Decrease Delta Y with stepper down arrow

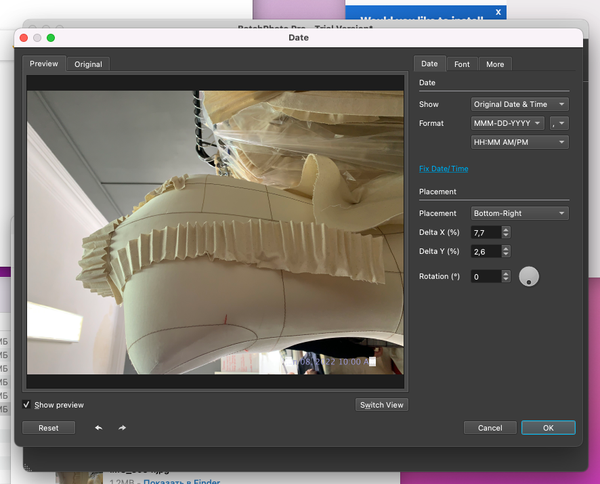click(x=506, y=254)
